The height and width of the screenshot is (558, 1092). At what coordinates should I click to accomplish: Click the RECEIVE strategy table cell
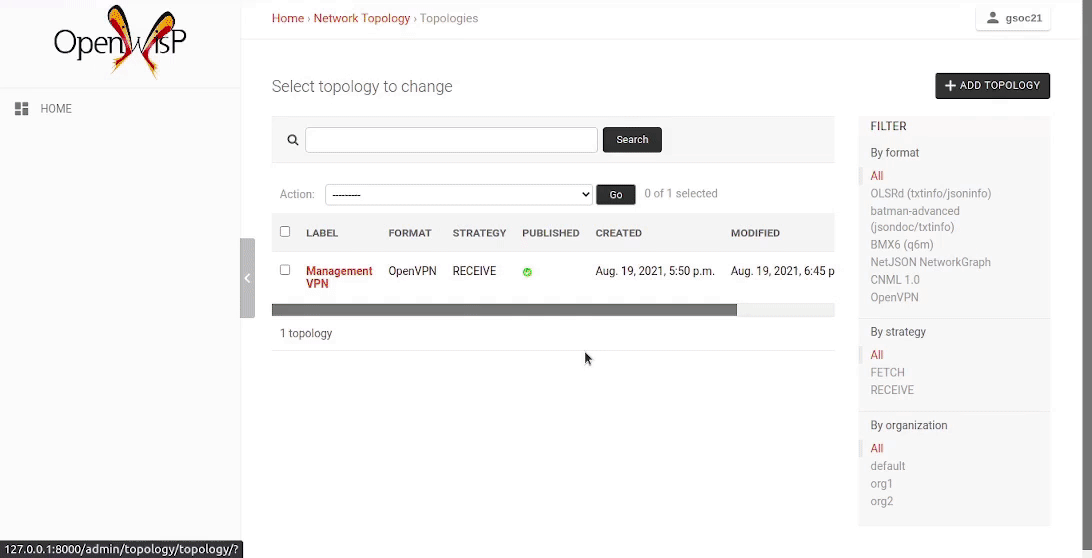pos(474,271)
